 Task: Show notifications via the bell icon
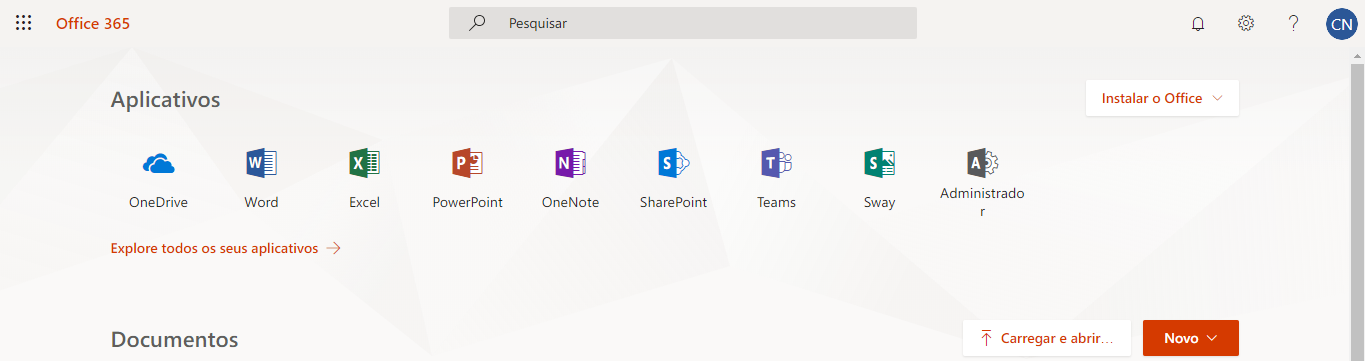1198,23
